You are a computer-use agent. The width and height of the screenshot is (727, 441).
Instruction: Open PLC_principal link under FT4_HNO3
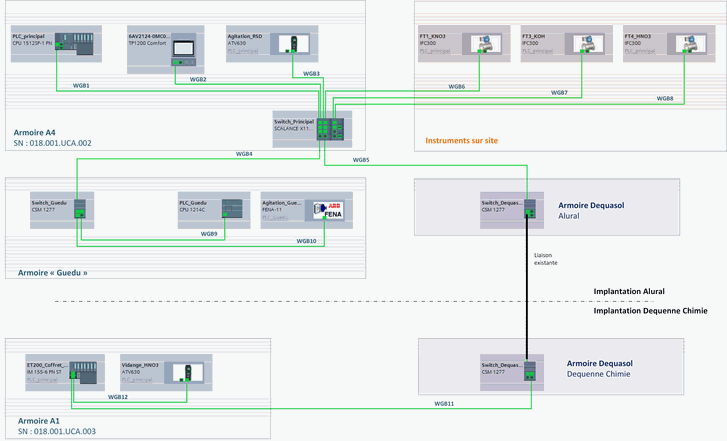coord(640,51)
